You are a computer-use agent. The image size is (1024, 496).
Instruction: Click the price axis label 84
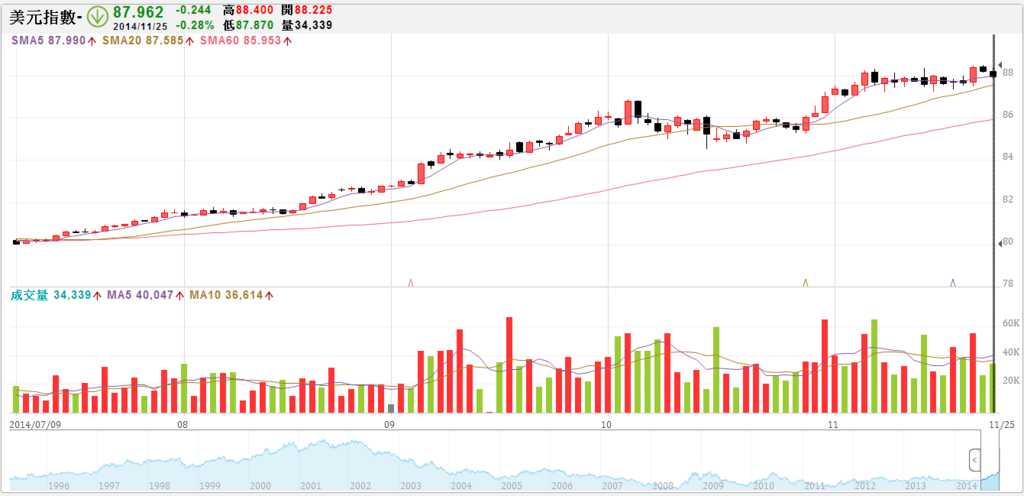[1010, 157]
